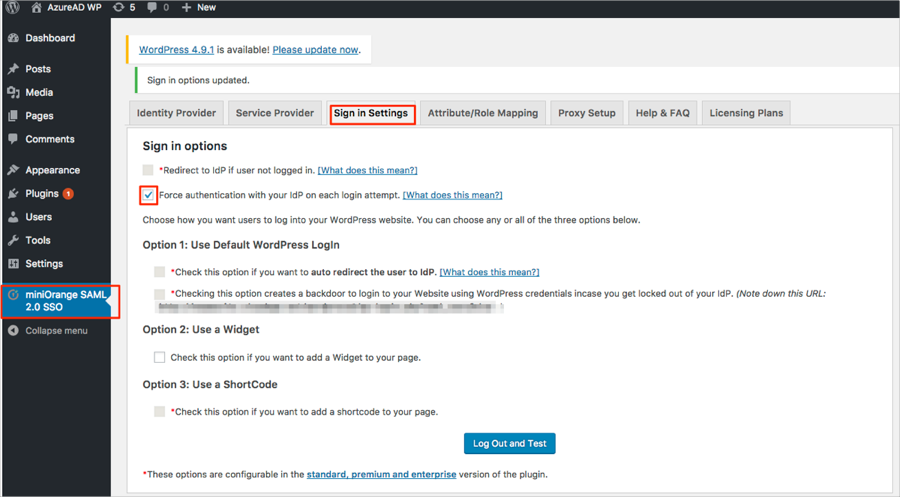Click the Please update now link
This screenshot has height=497, width=900.
[314, 49]
